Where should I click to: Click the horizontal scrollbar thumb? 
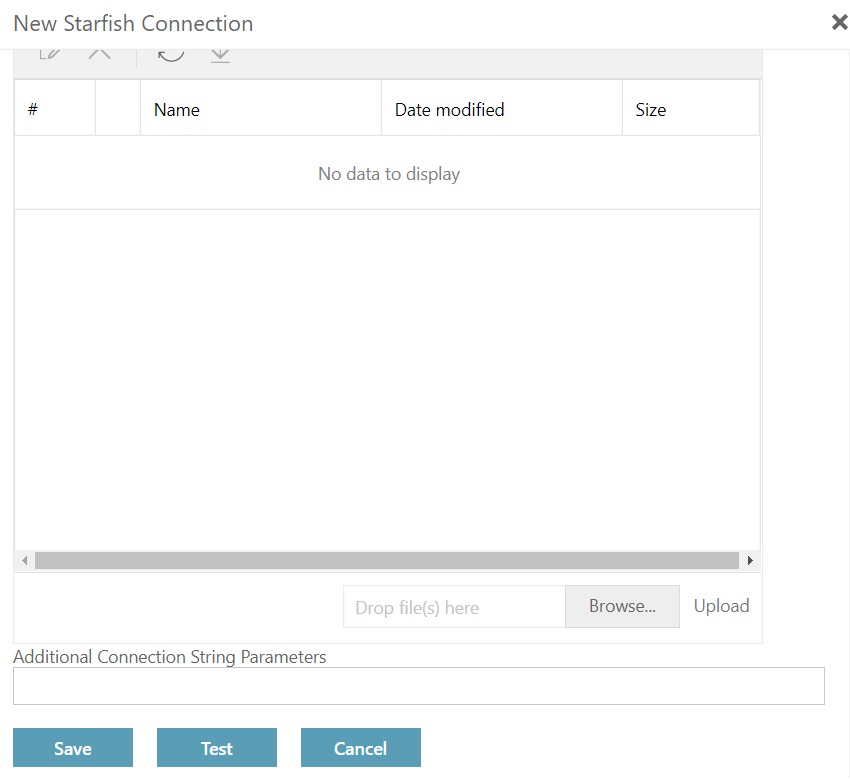(387, 561)
